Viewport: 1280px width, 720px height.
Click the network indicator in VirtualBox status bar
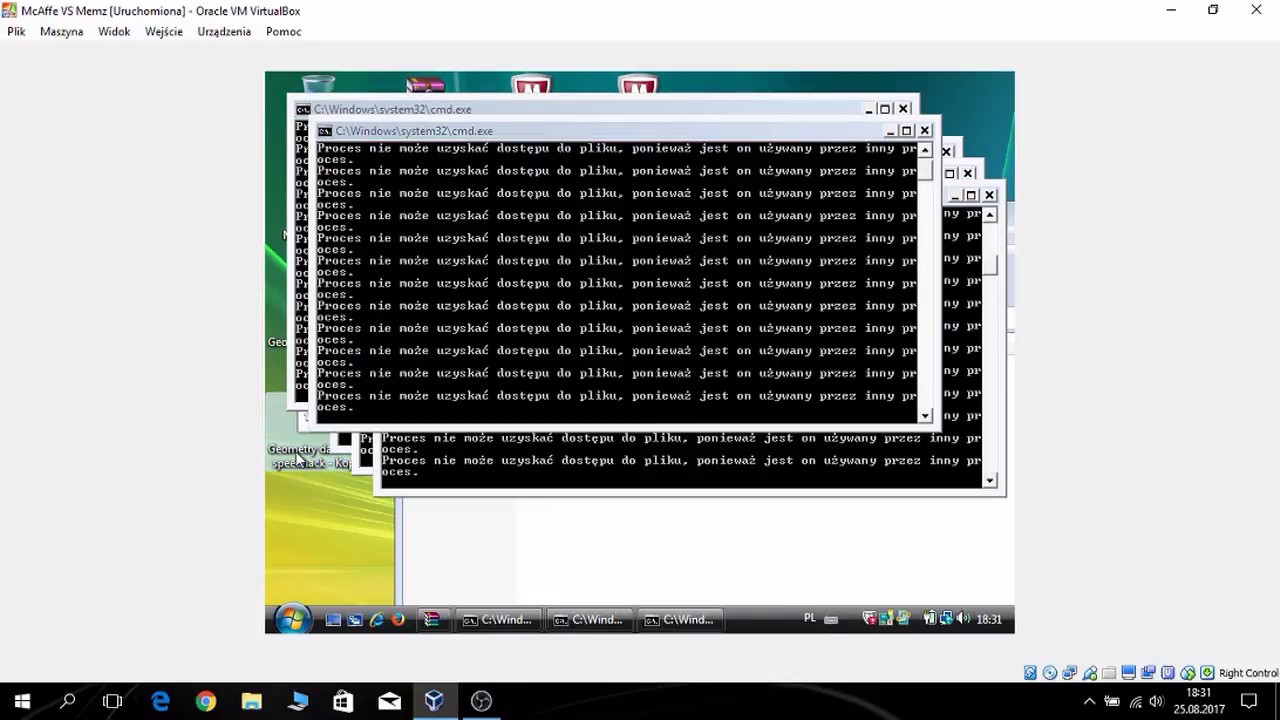coord(1069,673)
